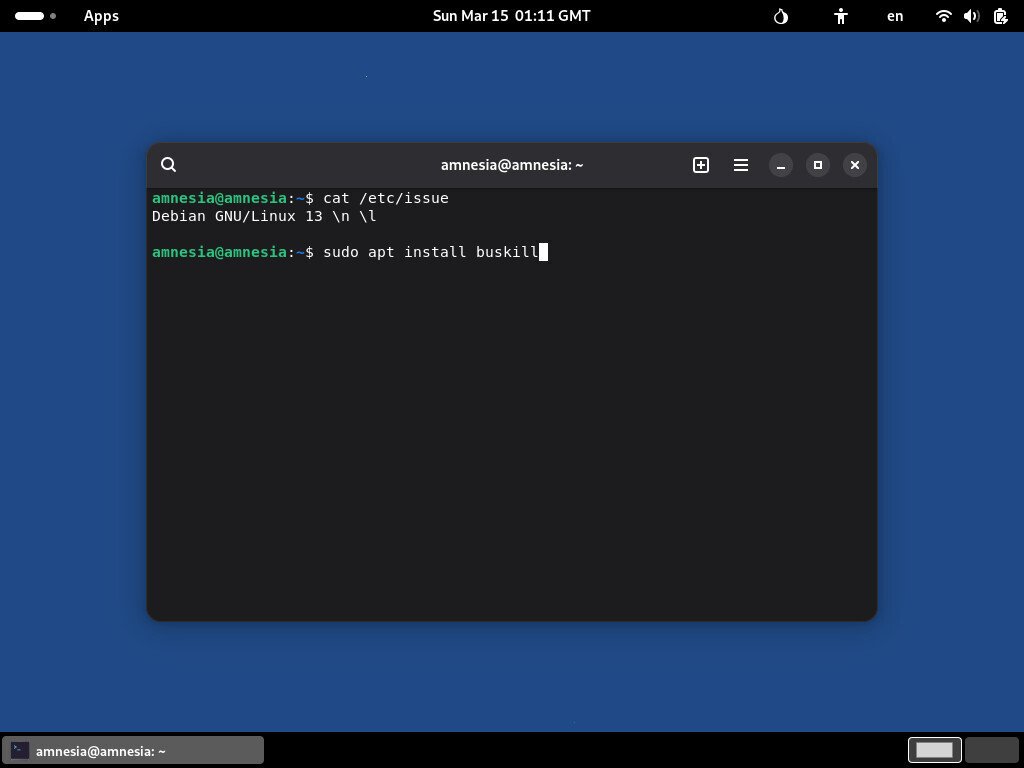Check Tor status via the onion icon

[x=780, y=16]
